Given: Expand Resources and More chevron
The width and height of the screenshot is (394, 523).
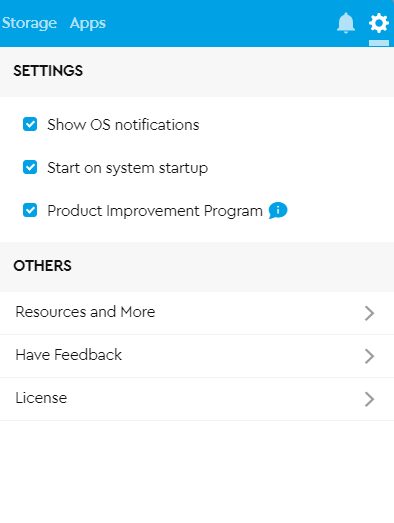Looking at the screenshot, I should pos(369,313).
